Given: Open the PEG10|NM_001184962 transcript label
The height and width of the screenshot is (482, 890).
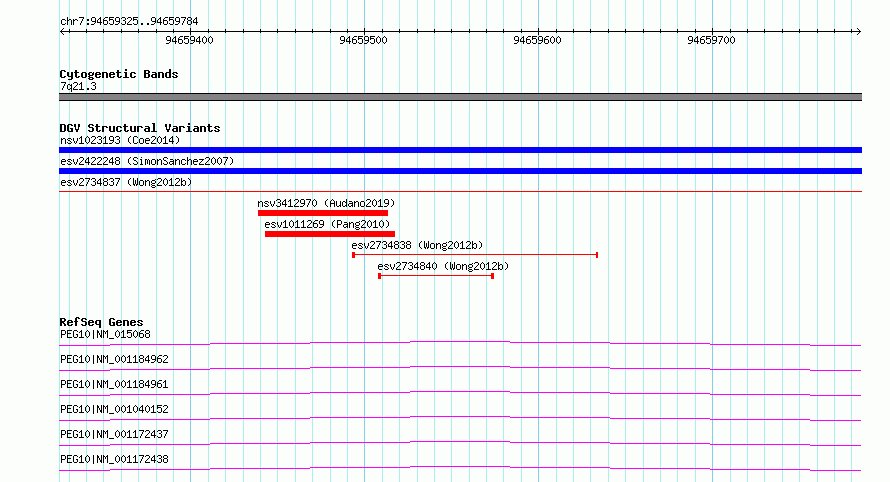Looking at the screenshot, I should 114,359.
